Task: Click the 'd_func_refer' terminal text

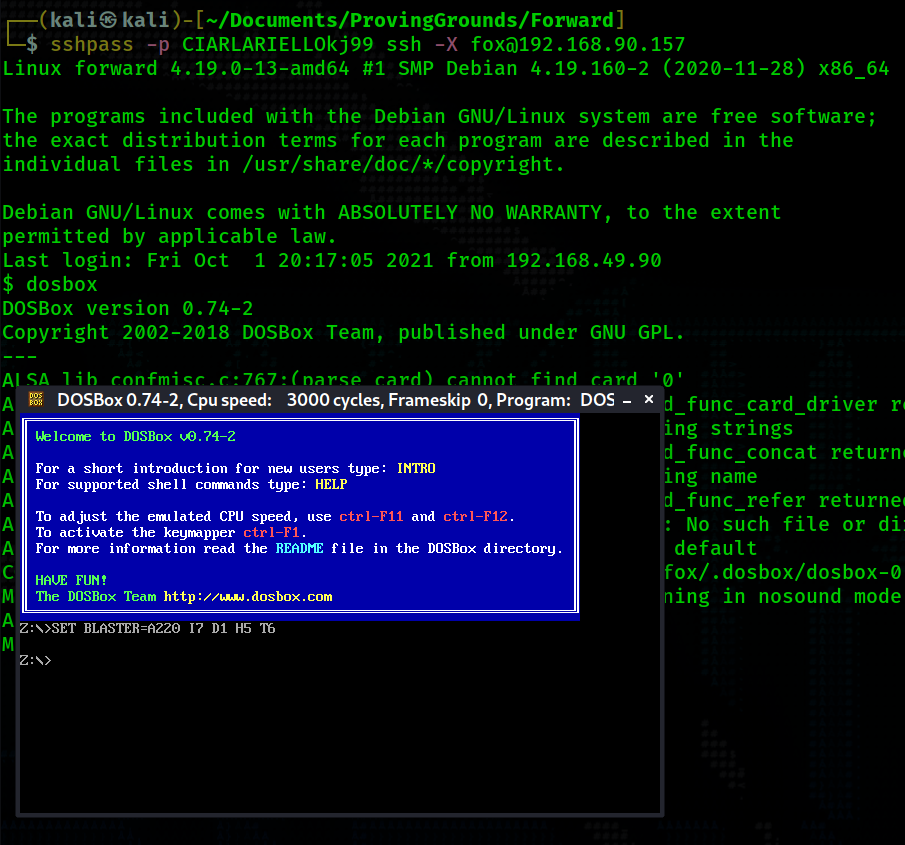Action: tap(735, 500)
